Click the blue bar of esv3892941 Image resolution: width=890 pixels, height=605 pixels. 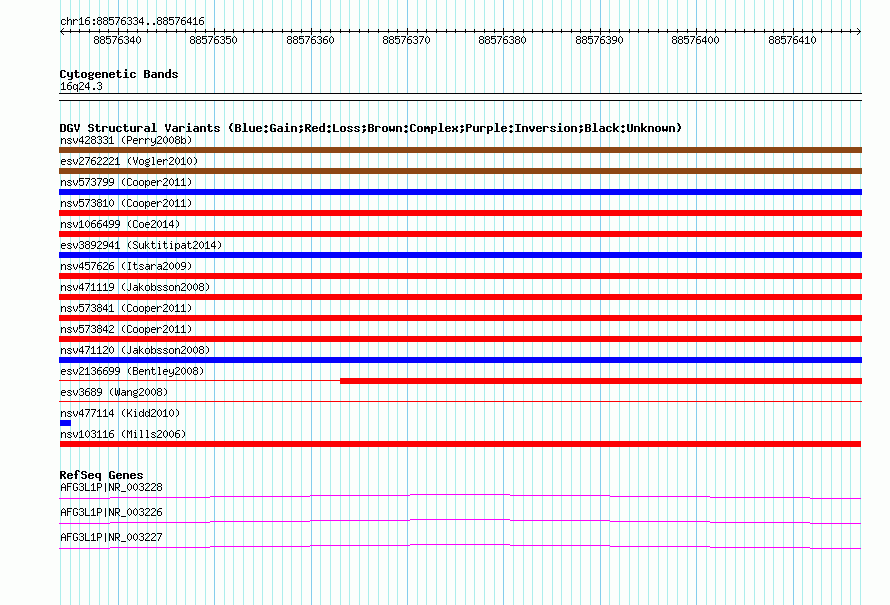[x=460, y=255]
